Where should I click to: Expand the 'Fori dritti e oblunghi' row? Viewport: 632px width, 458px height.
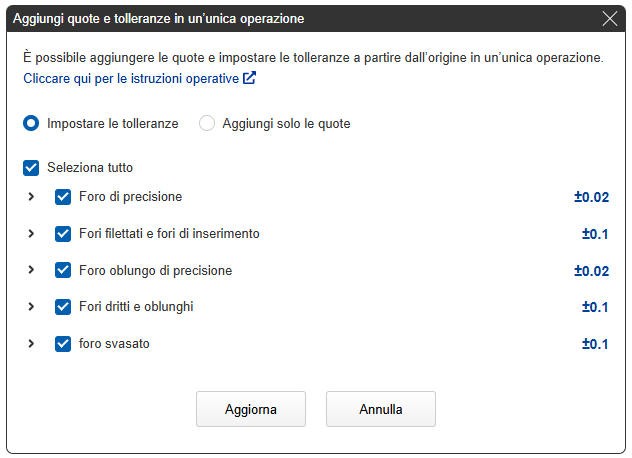(x=31, y=307)
